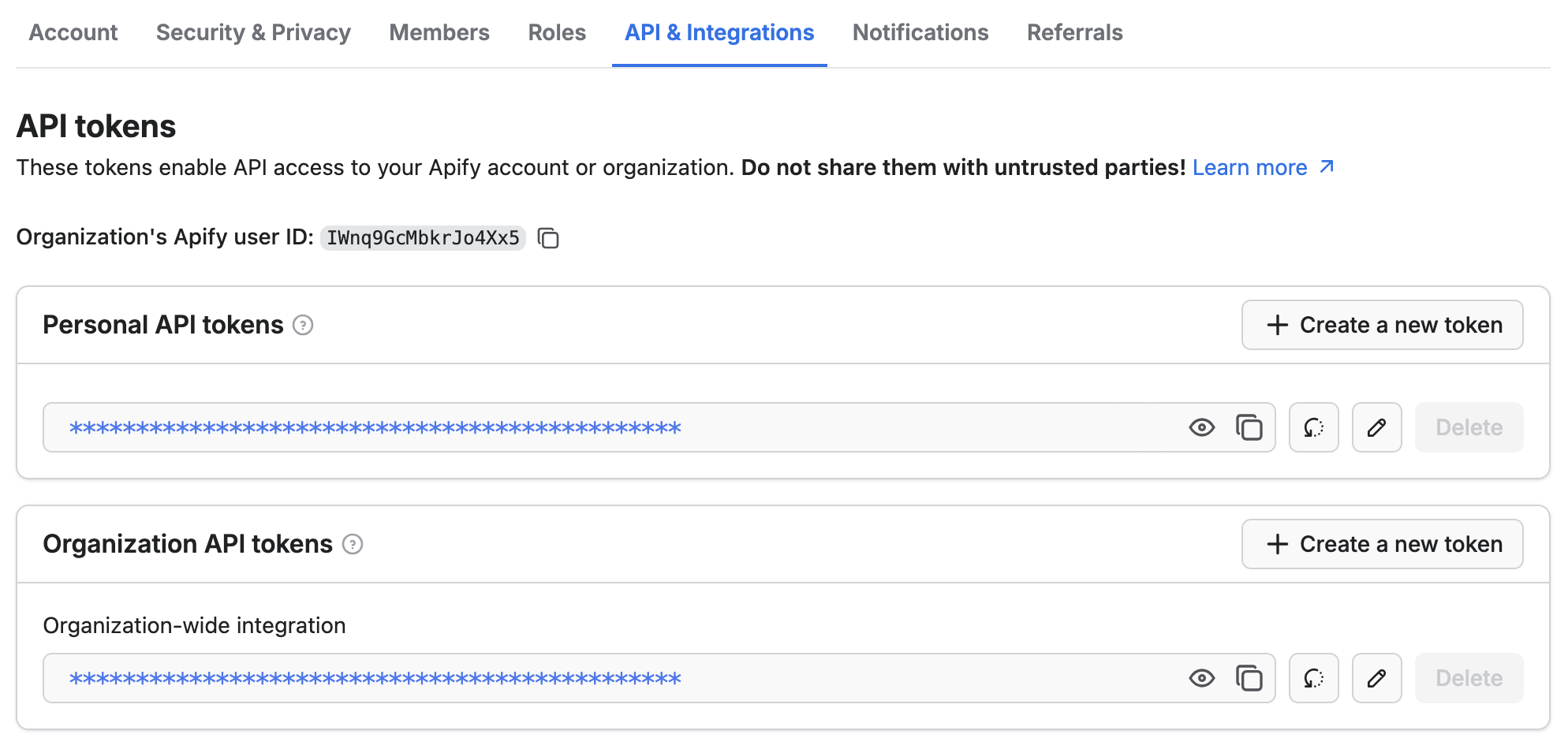The width and height of the screenshot is (1568, 749).
Task: Toggle visibility of the personal token
Action: click(1201, 427)
